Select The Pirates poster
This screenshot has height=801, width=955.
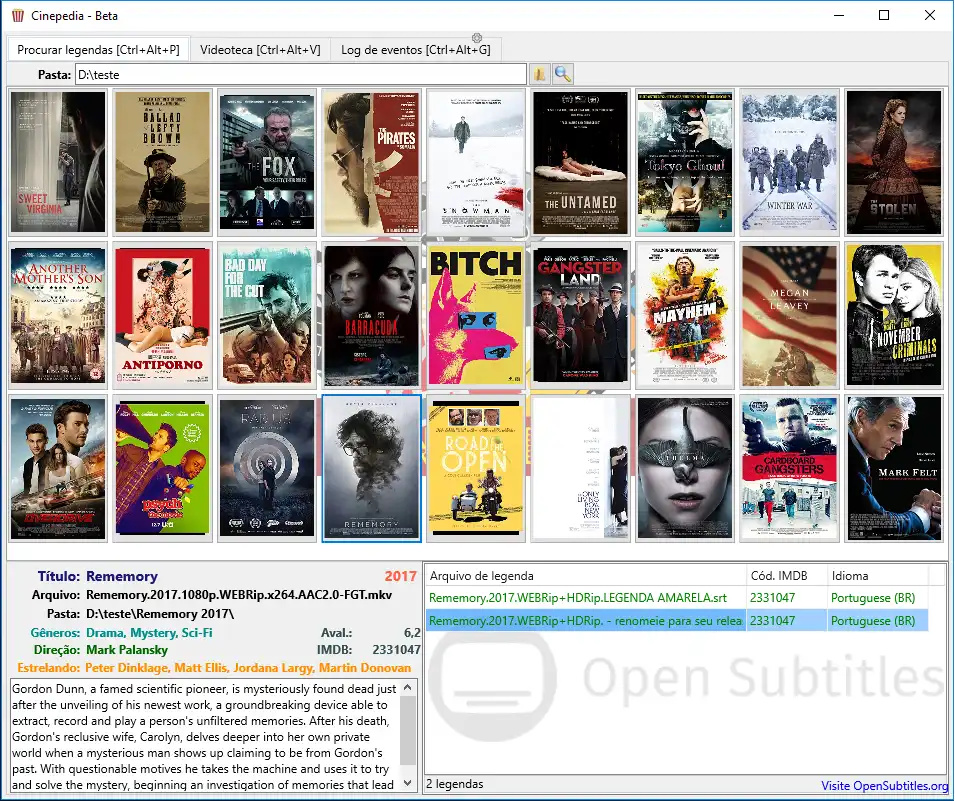click(x=372, y=162)
